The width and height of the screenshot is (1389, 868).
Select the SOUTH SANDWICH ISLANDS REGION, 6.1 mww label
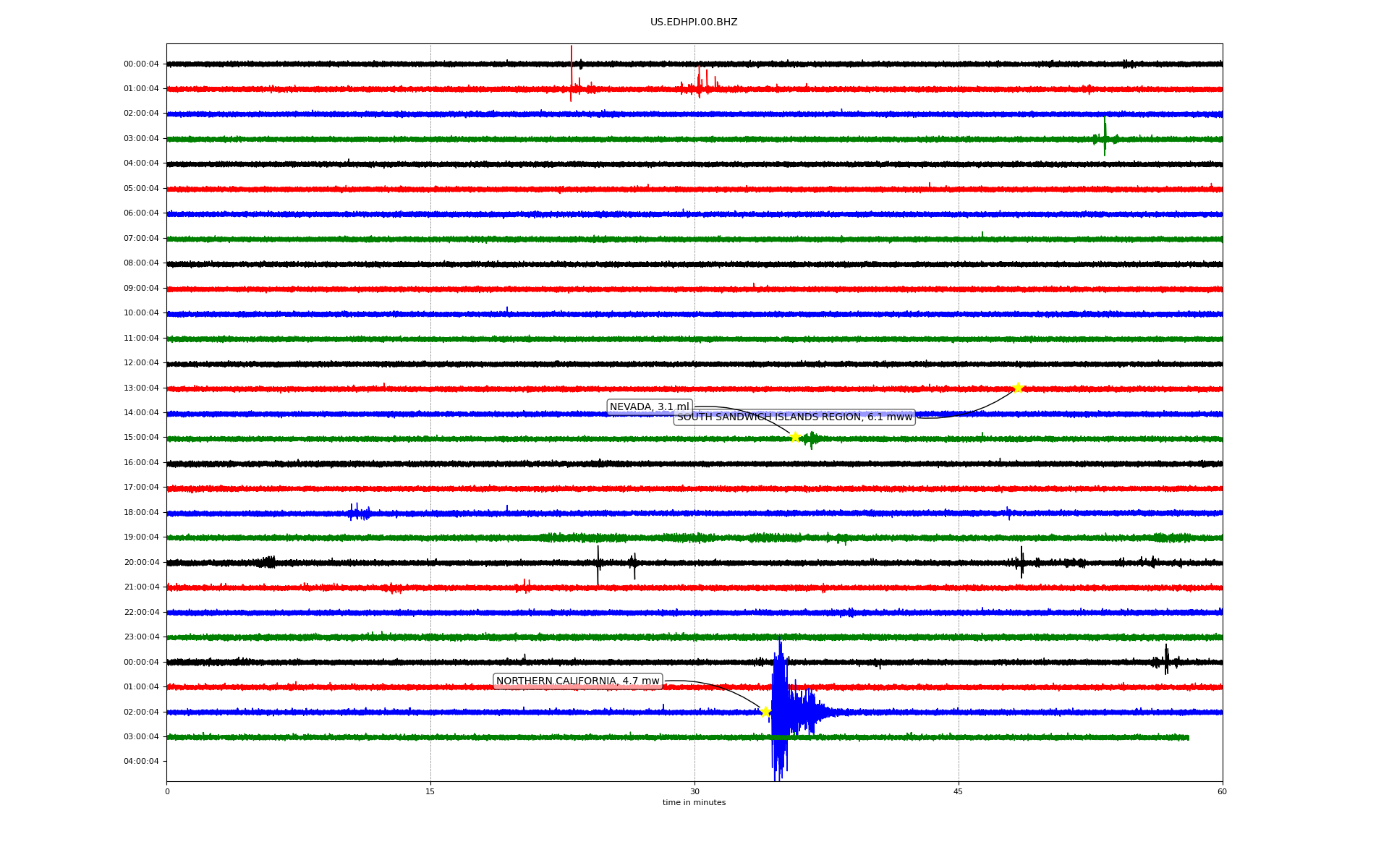[794, 417]
